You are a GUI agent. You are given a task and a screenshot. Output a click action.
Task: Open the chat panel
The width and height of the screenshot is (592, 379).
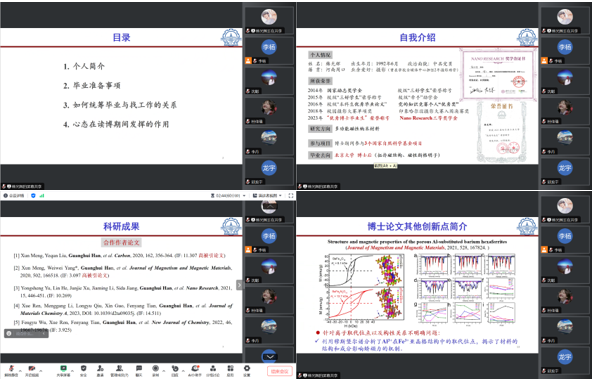click(139, 370)
